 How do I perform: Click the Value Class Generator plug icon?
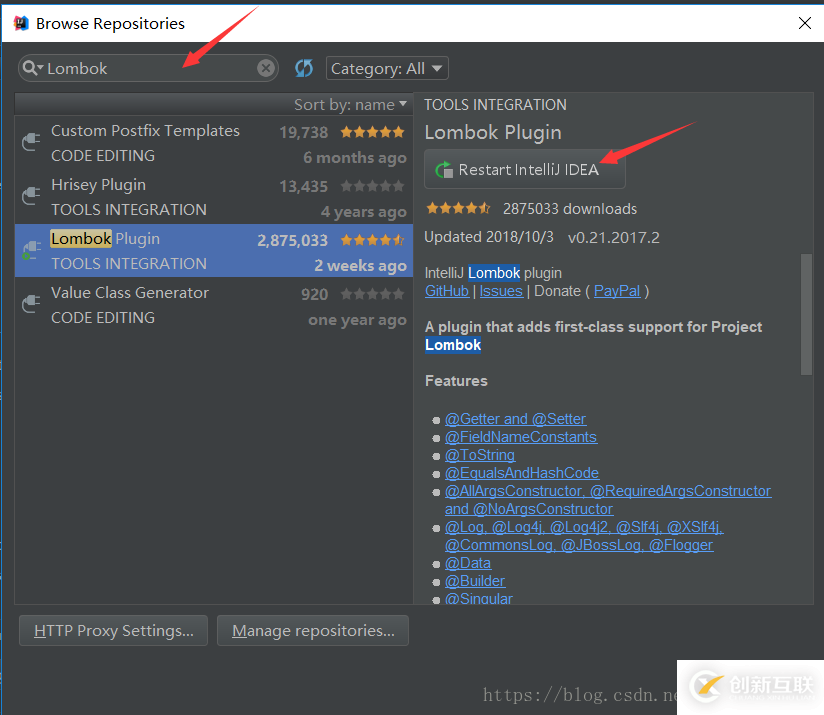[31, 305]
